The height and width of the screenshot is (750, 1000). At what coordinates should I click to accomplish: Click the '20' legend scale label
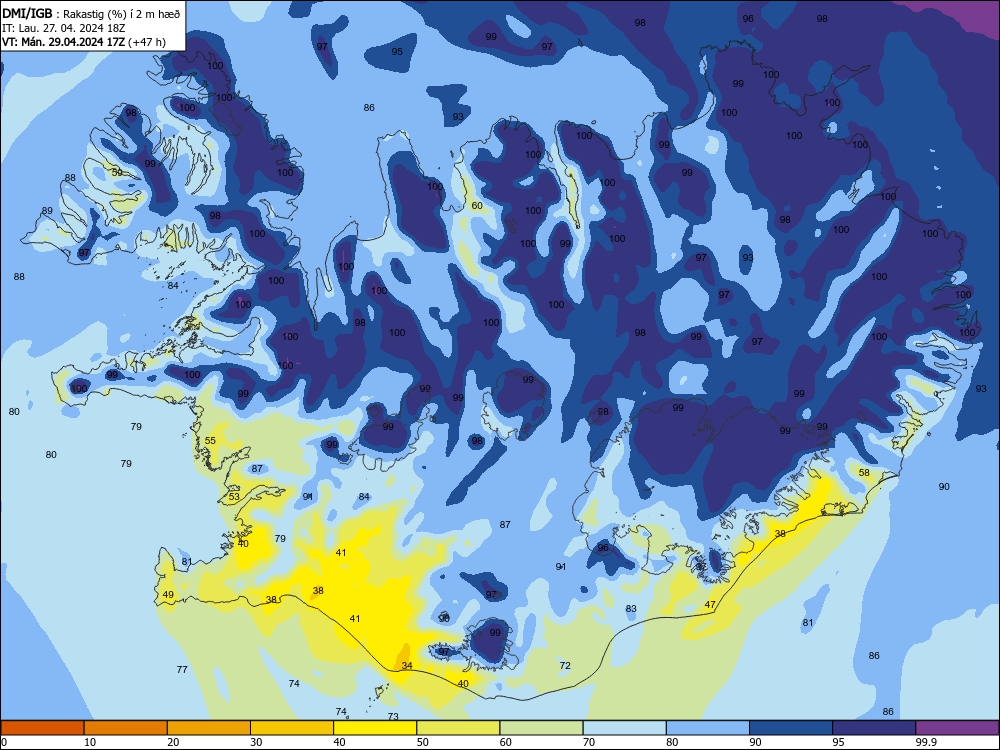(x=173, y=742)
